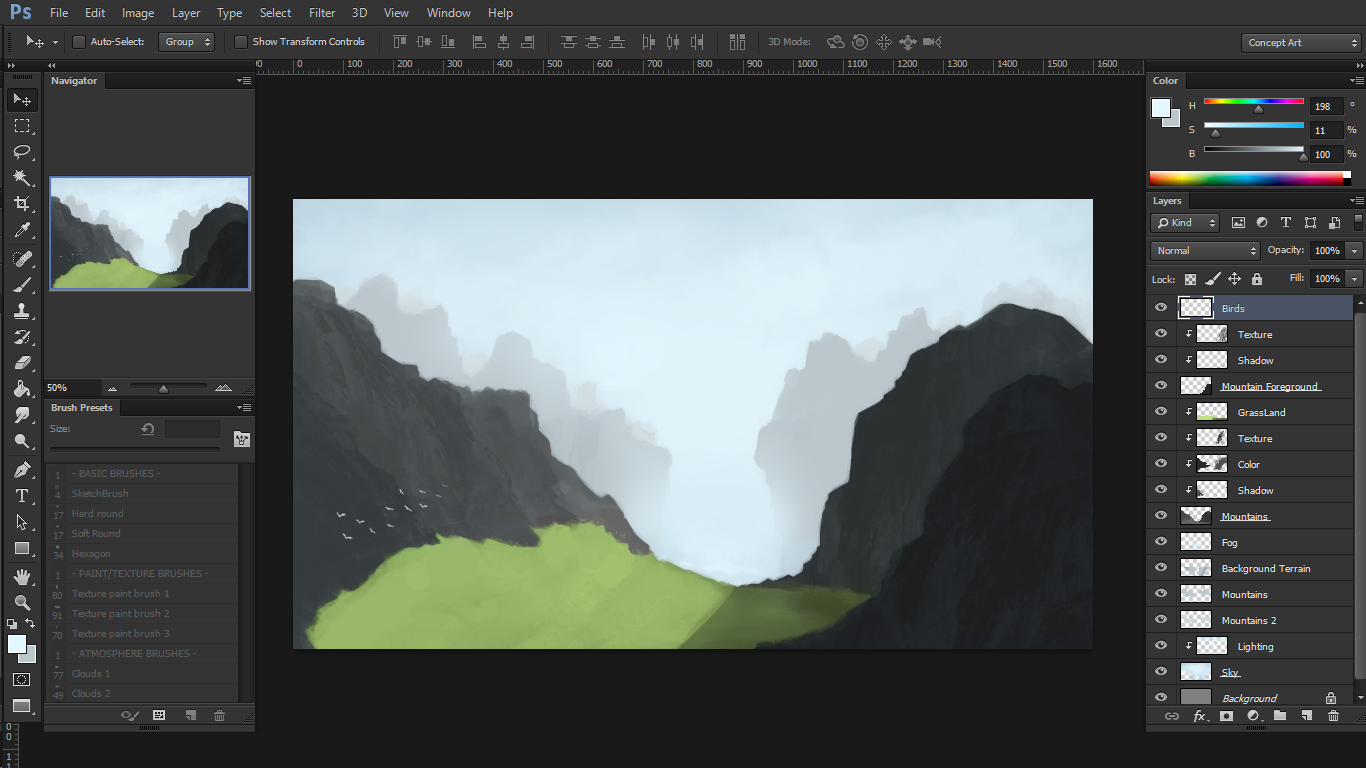The image size is (1366, 768).
Task: Select the Eyedropper tool
Action: point(22,231)
